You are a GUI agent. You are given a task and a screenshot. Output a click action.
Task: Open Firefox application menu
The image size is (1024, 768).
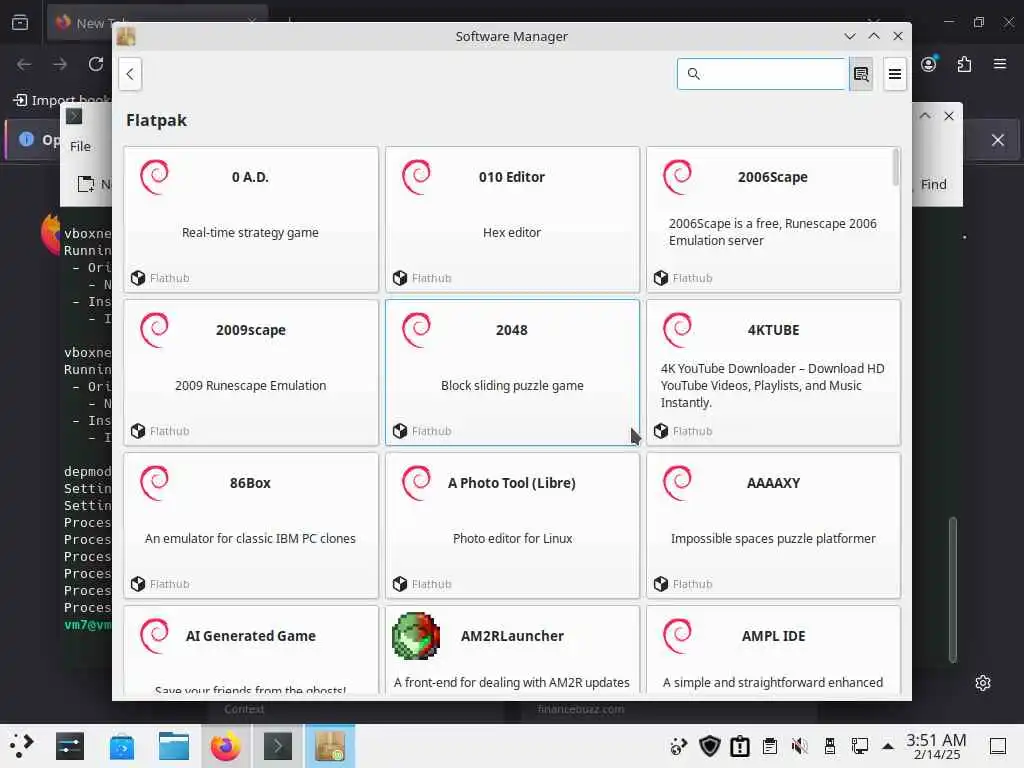point(1000,64)
